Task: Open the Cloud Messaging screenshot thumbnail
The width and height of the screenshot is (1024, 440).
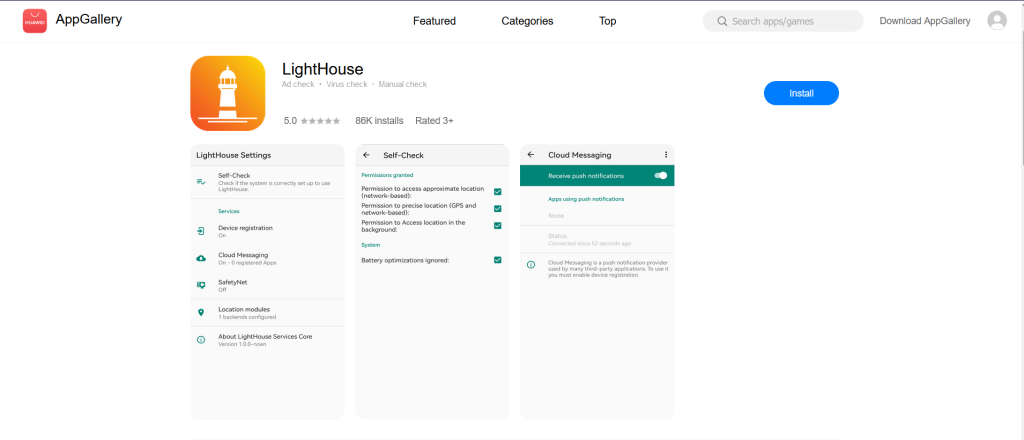Action: pos(597,281)
